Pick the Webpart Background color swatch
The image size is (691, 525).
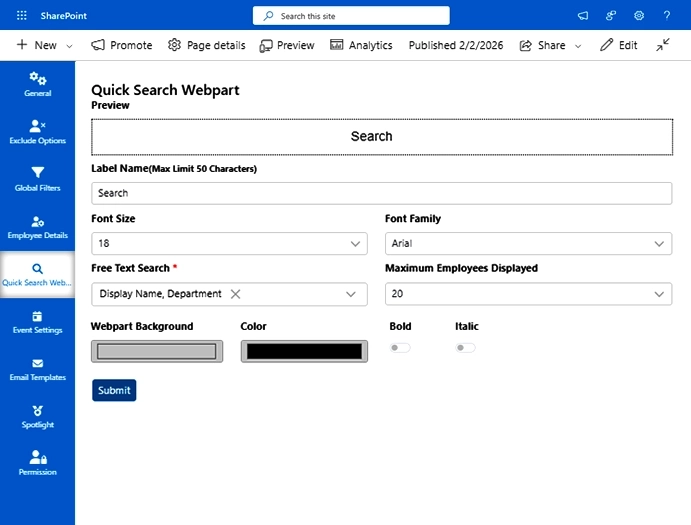[x=157, y=351]
